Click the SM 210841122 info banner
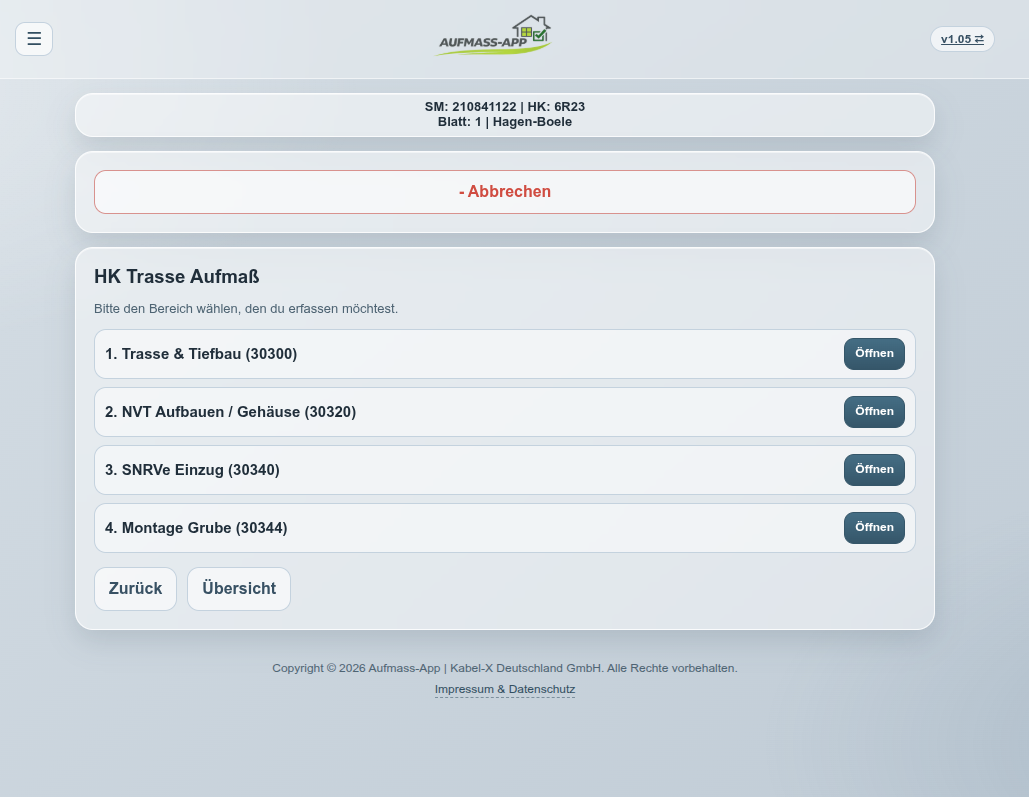 (x=504, y=106)
